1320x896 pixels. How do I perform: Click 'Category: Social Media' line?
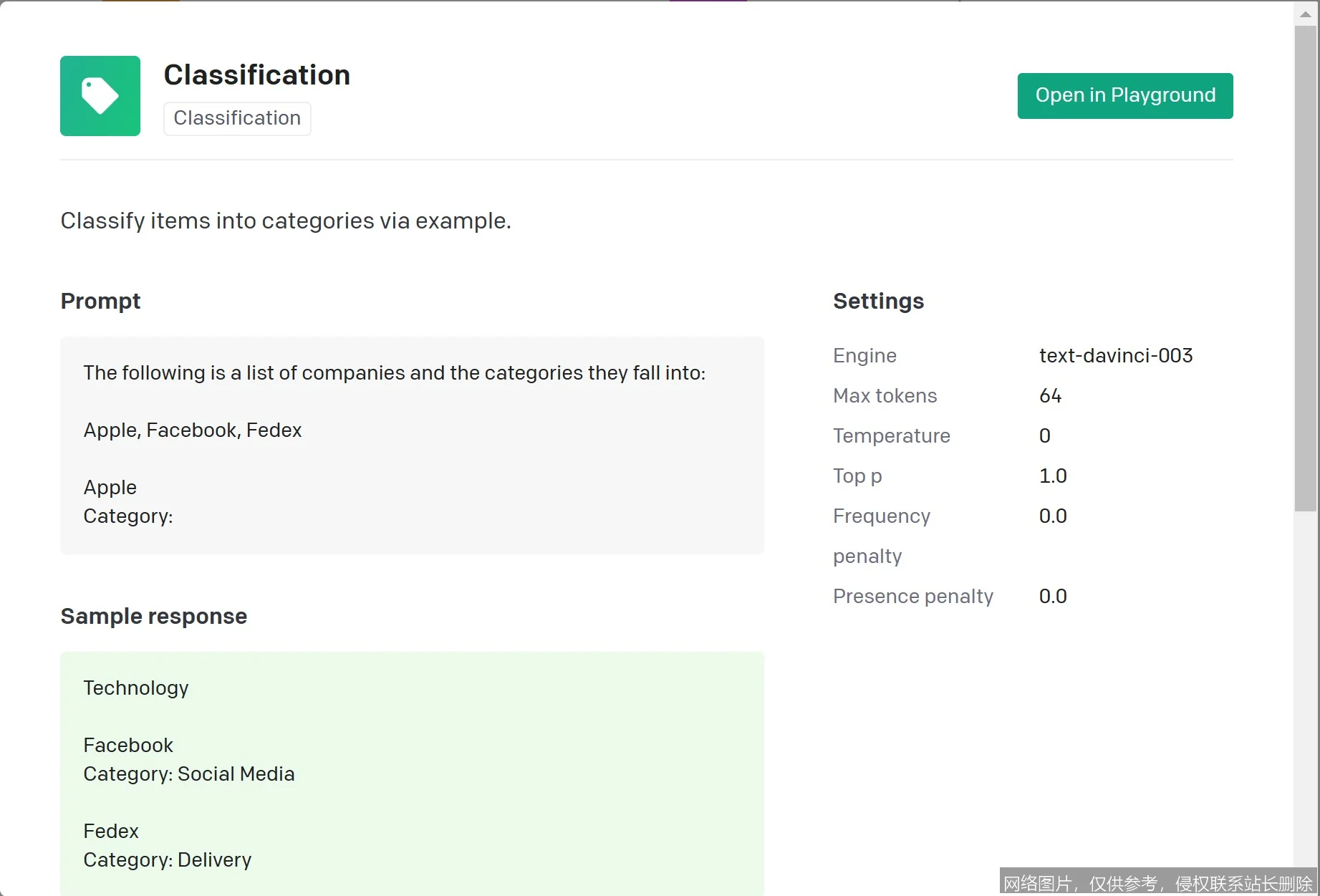(x=189, y=774)
